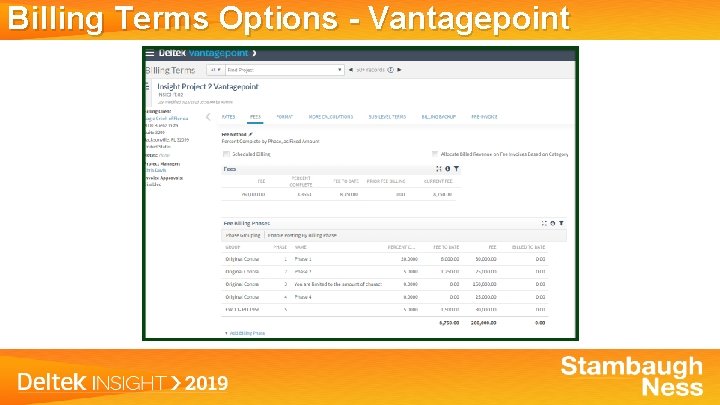Open the billing client link in left panel

(167, 118)
